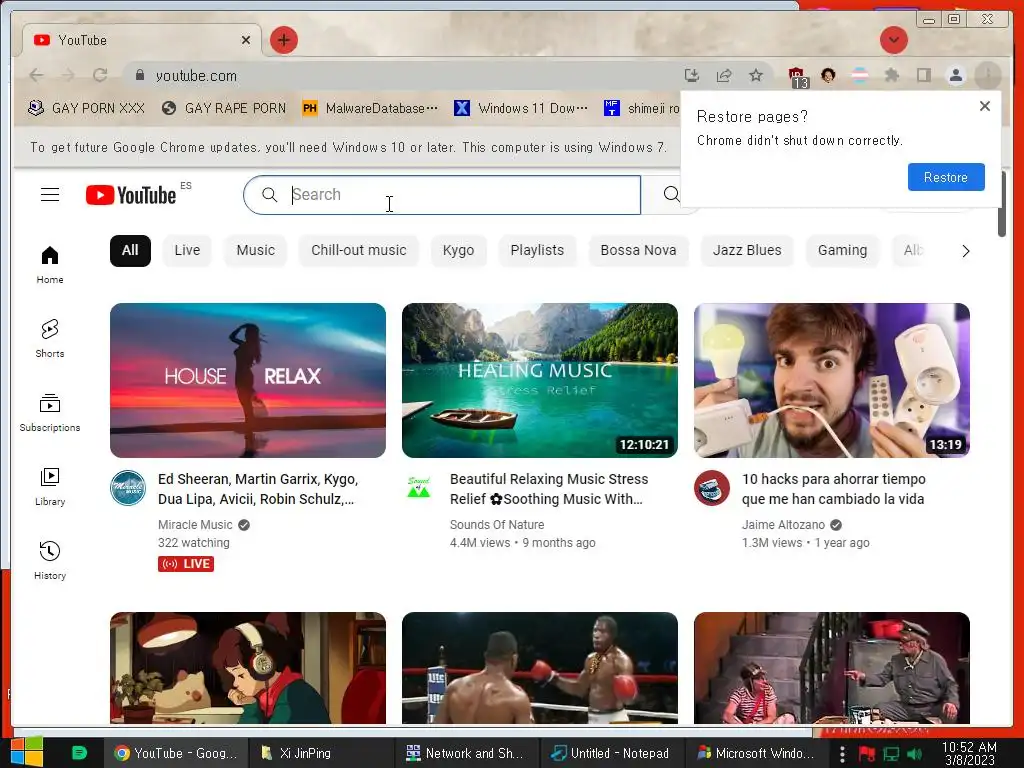Click the page vertical scrollbar thumb
This screenshot has height=768, width=1024.
tap(1002, 205)
